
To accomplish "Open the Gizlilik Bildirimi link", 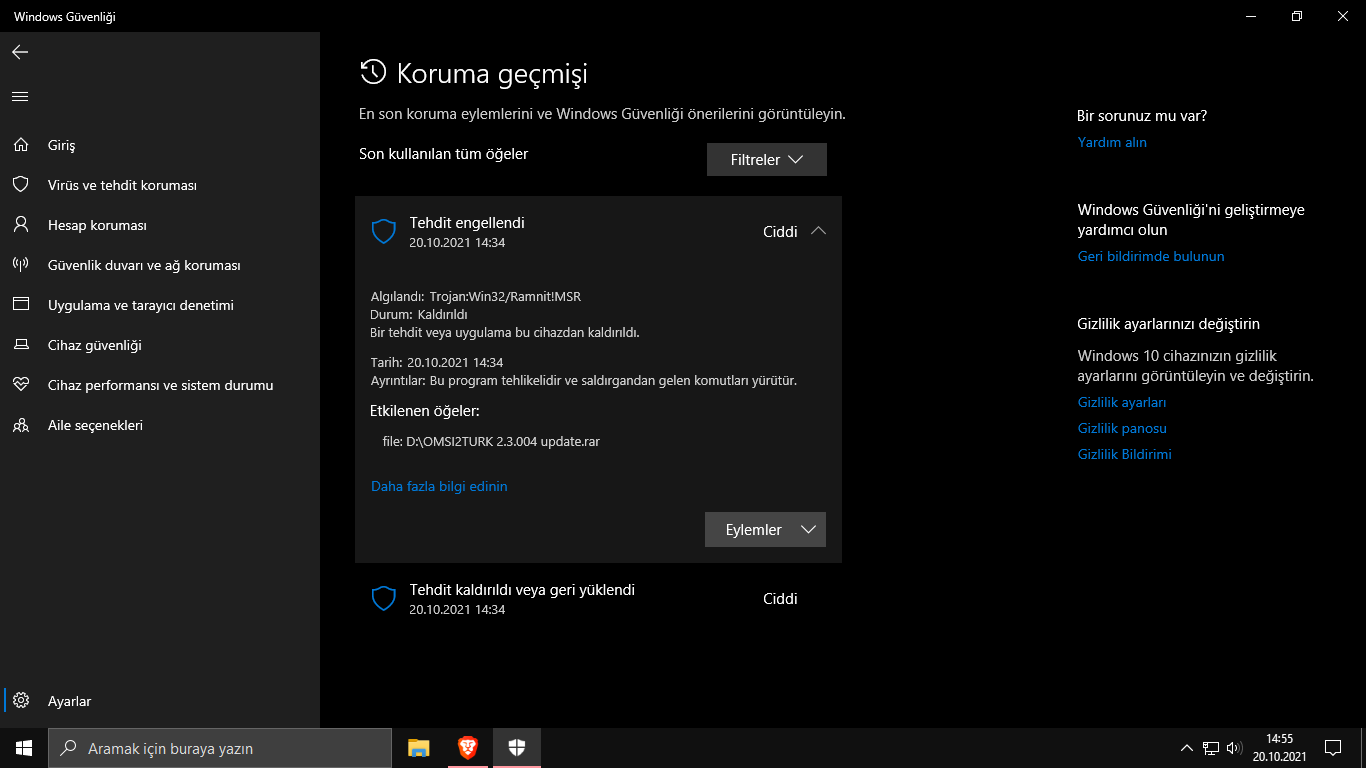I will point(1125,454).
